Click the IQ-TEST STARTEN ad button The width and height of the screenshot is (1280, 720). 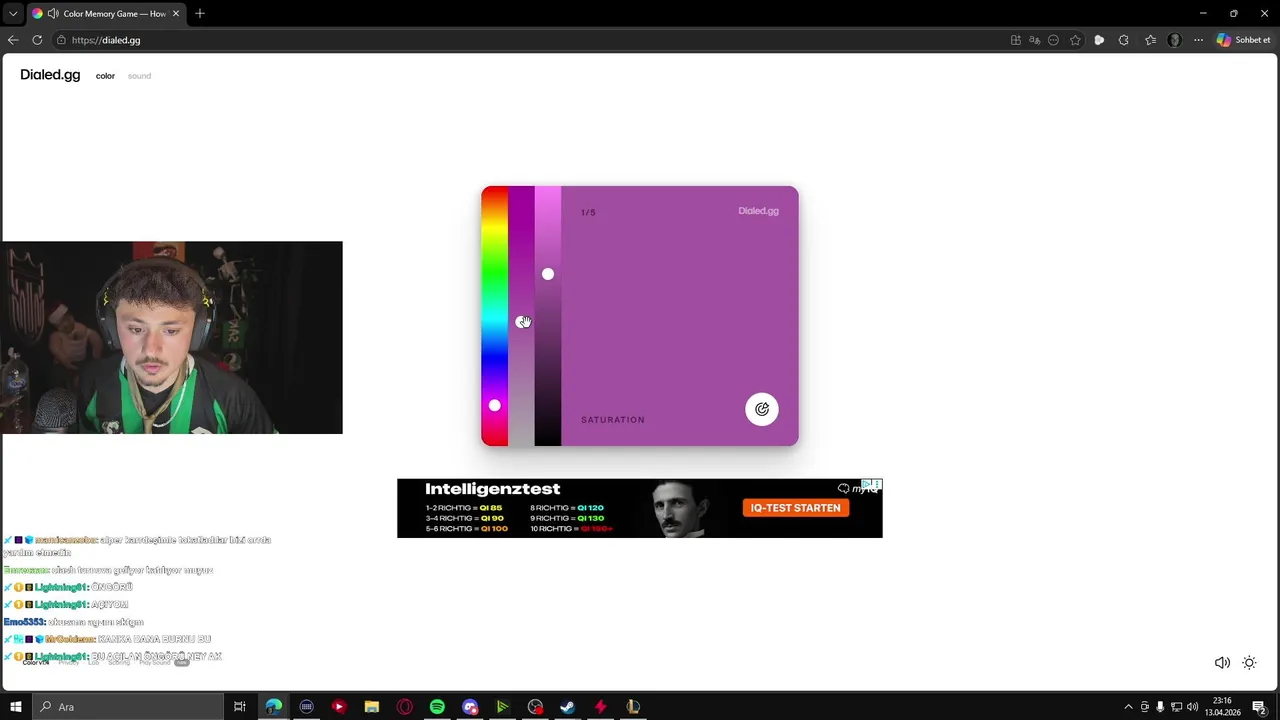pyautogui.click(x=796, y=508)
